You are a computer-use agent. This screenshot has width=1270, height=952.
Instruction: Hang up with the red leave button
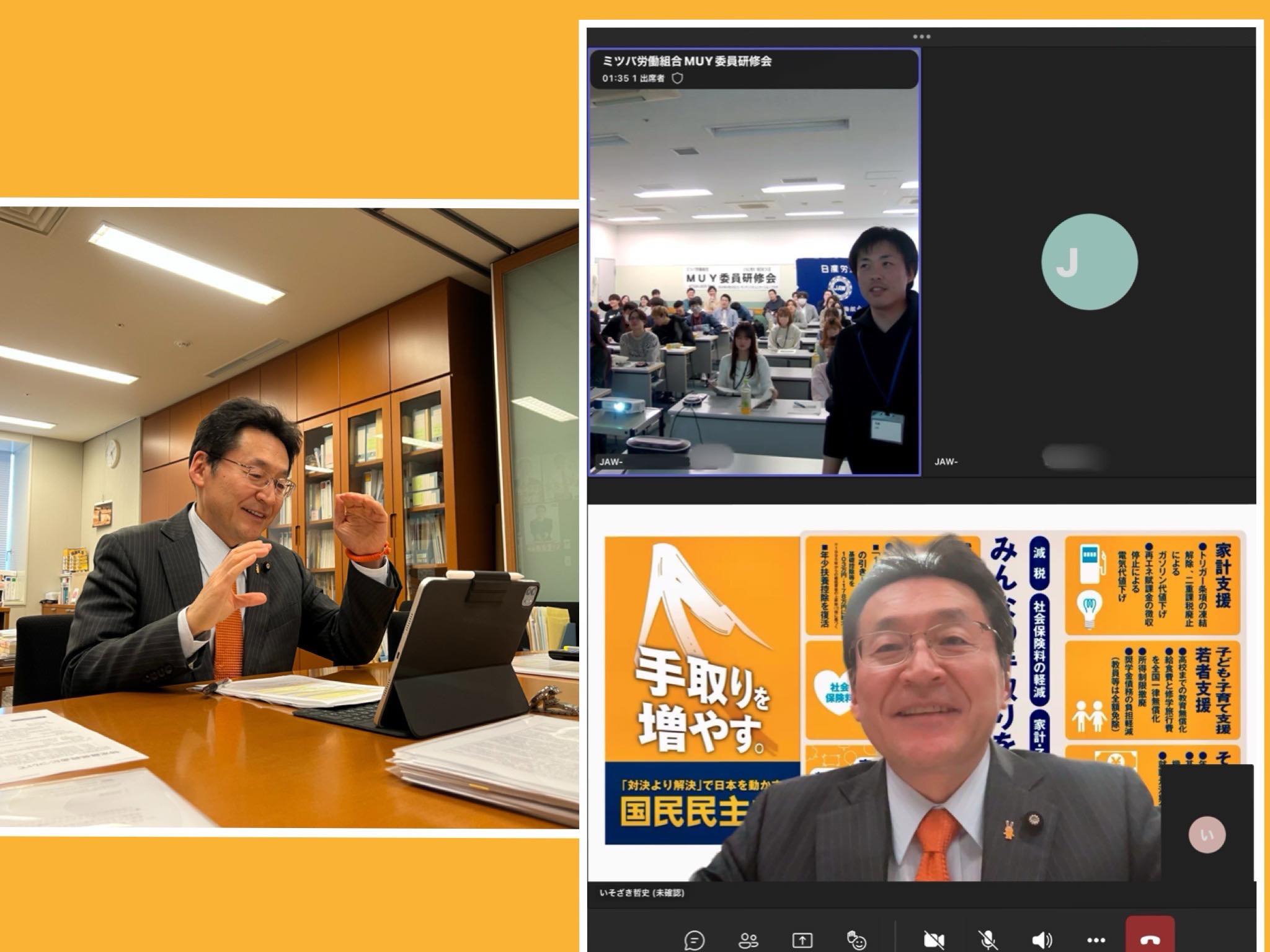point(1150,935)
